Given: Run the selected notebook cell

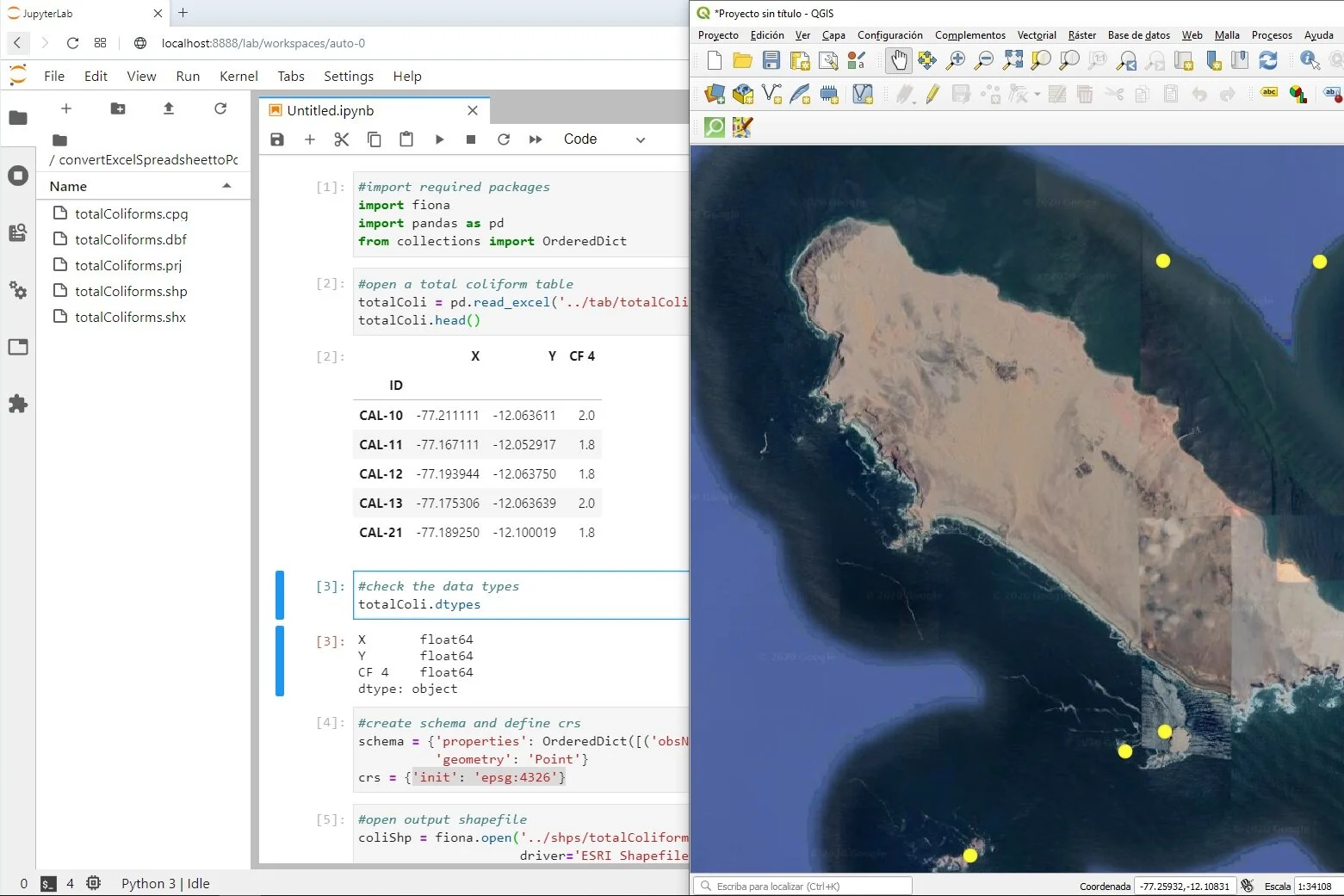Looking at the screenshot, I should [x=439, y=139].
